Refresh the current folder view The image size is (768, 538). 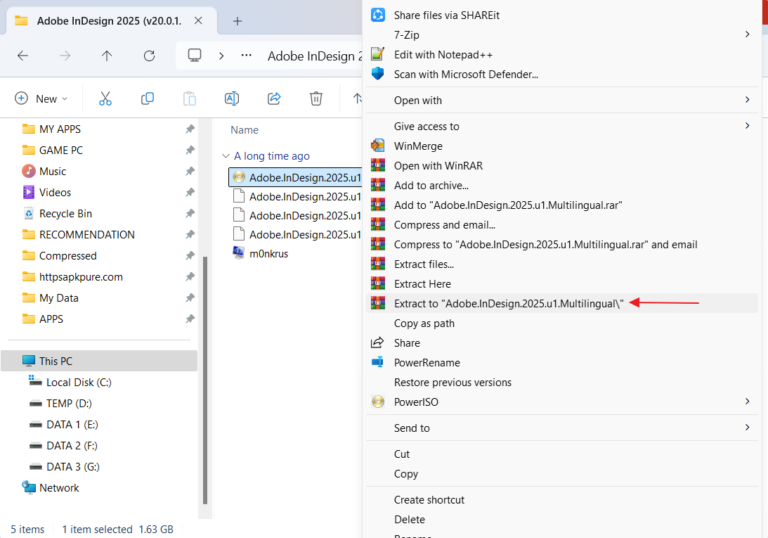[149, 56]
